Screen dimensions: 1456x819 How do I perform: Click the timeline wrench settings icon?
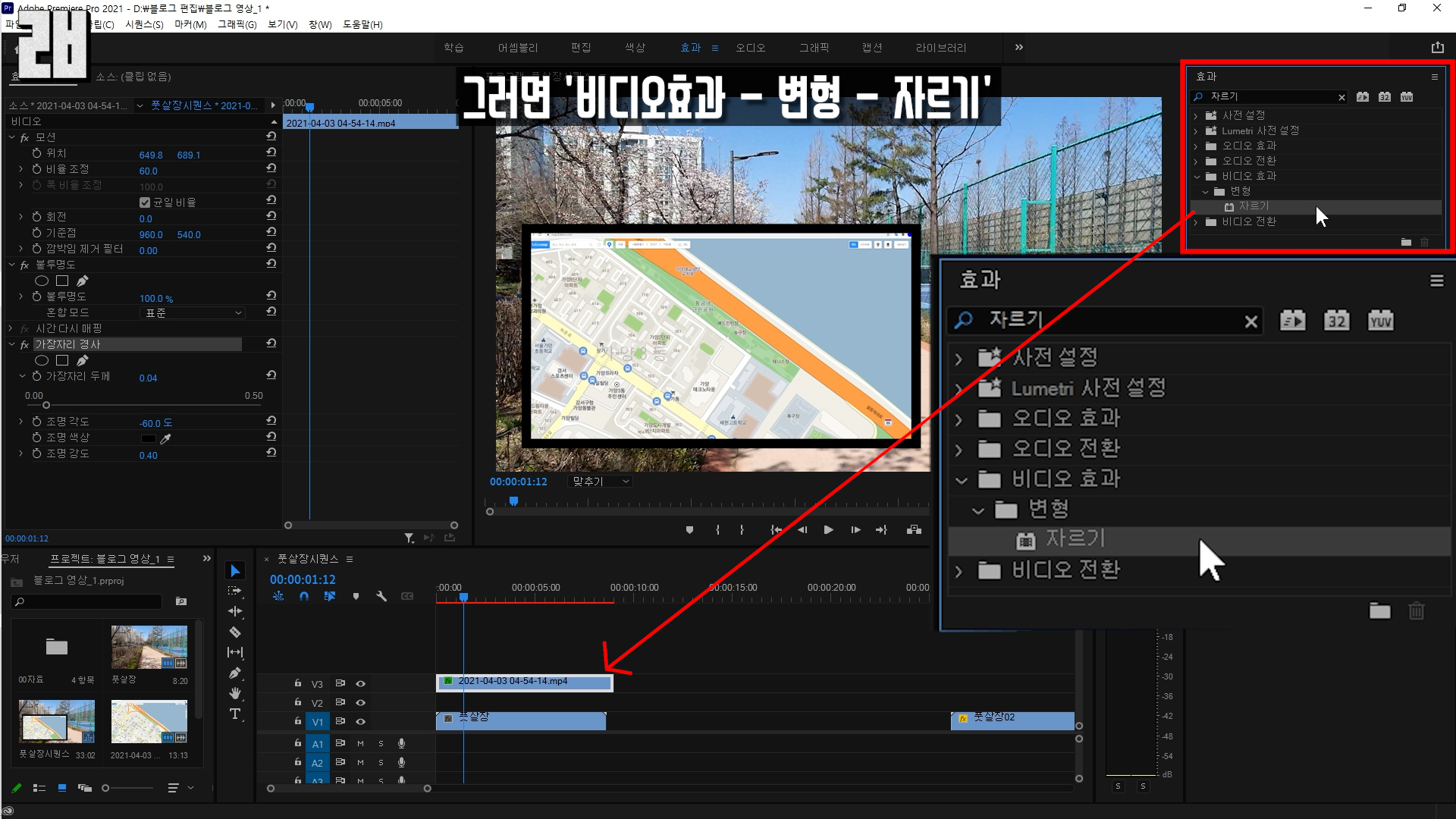[x=381, y=597]
